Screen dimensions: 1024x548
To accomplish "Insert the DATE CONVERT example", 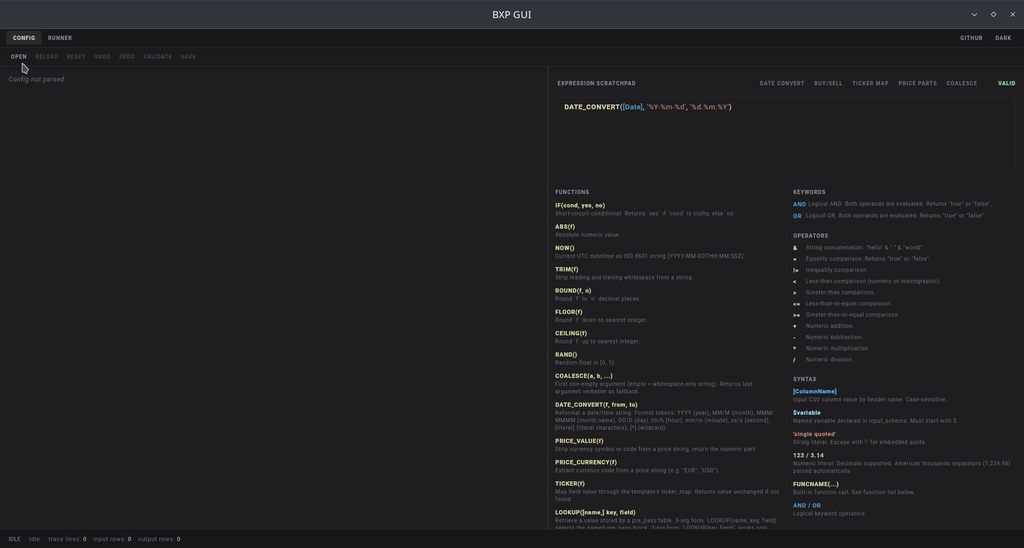I will coord(782,84).
